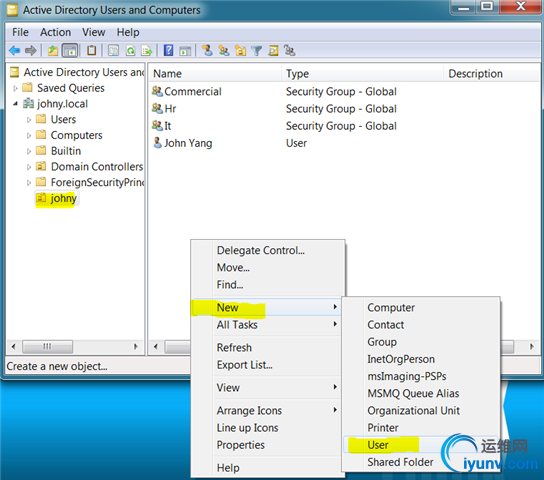
Task: Open the View submenu in context menu
Action: coord(267,387)
